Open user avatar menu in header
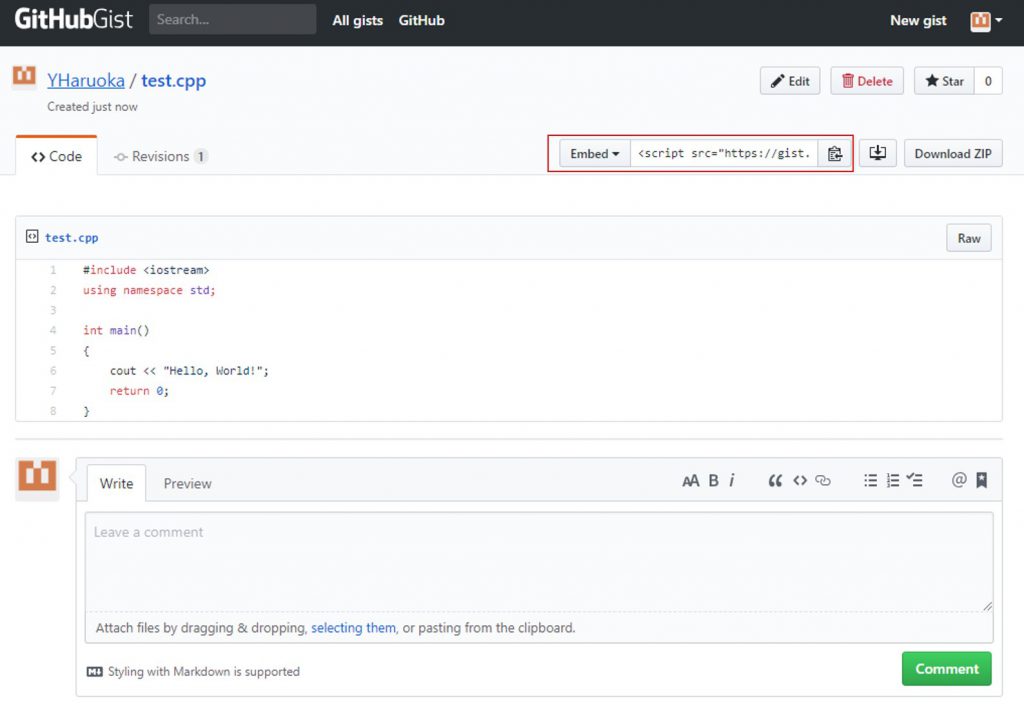This screenshot has height=716, width=1024. tap(985, 20)
